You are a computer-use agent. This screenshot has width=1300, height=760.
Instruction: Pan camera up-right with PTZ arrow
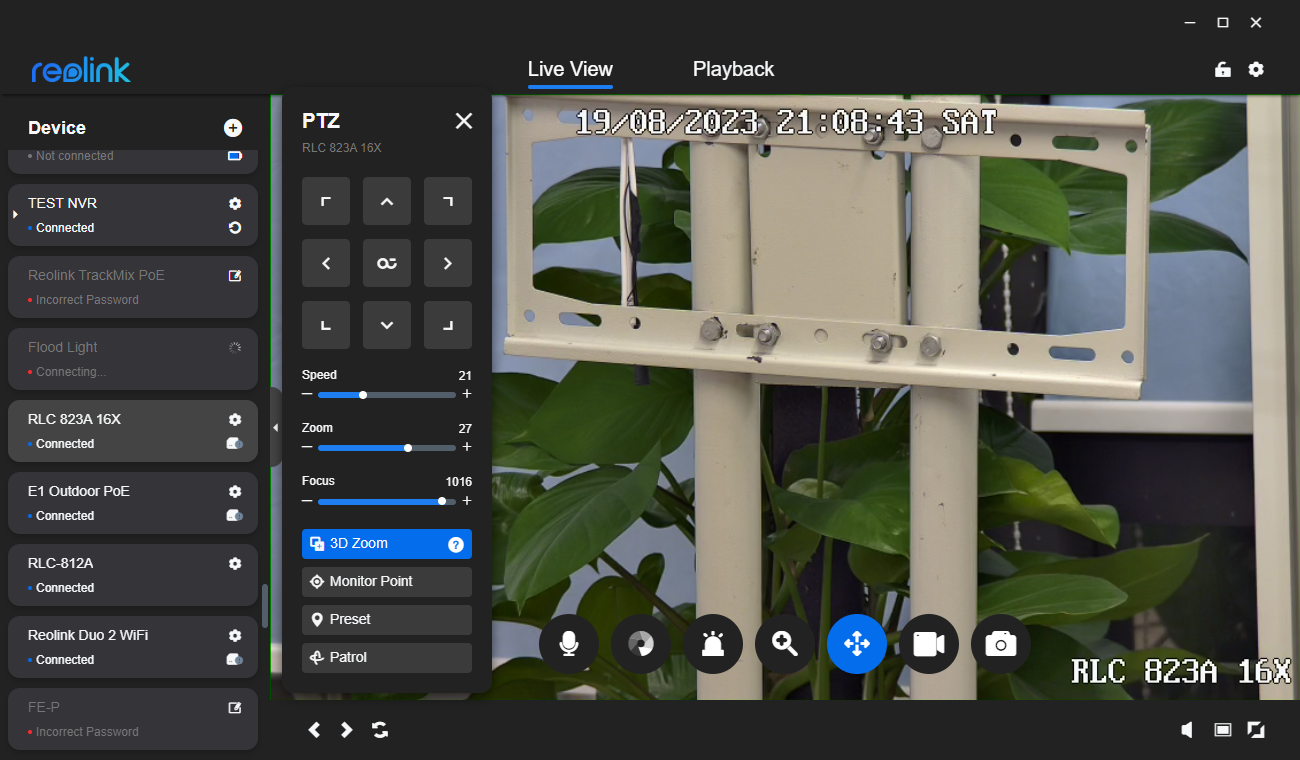click(448, 202)
